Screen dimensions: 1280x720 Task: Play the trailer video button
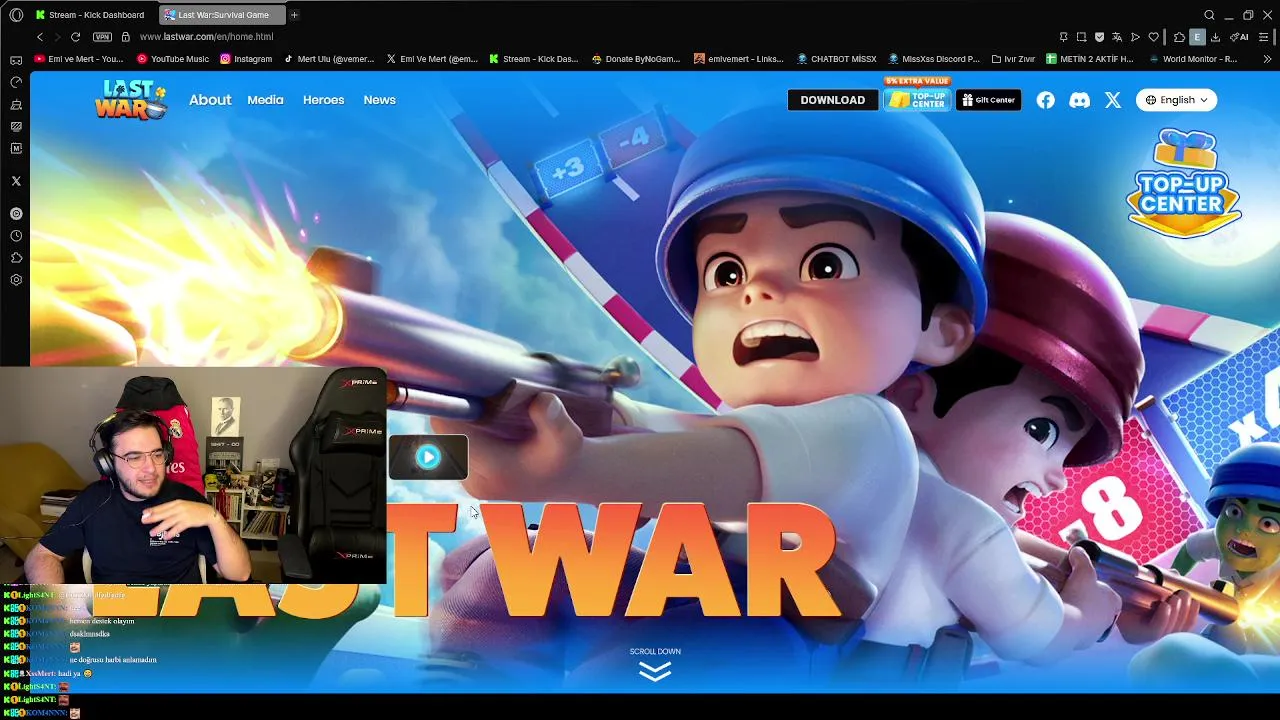pos(428,457)
